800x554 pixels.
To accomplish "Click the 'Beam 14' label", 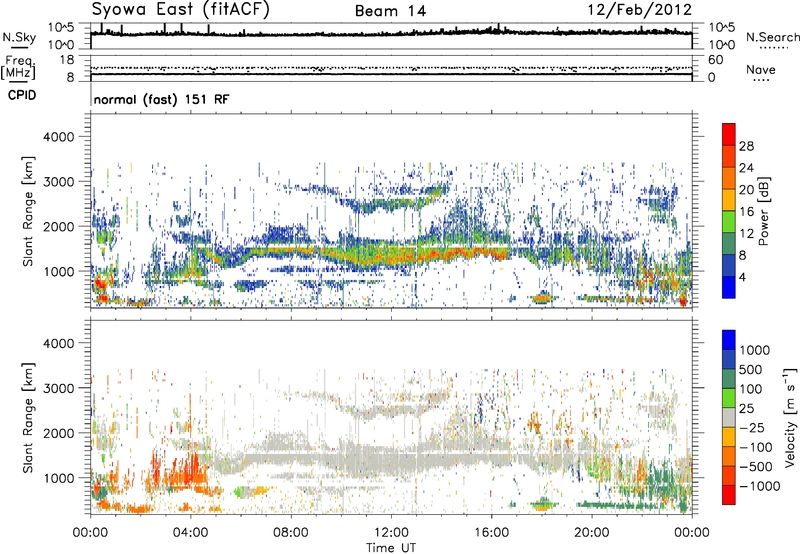I will tap(390, 11).
